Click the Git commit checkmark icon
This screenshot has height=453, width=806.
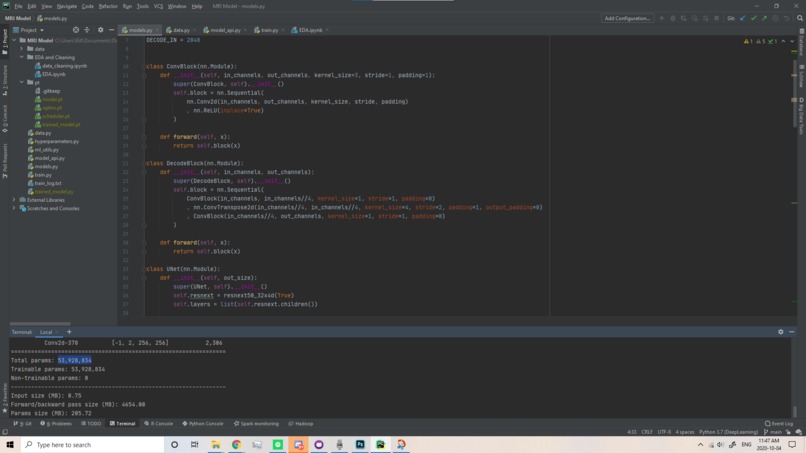point(754,18)
